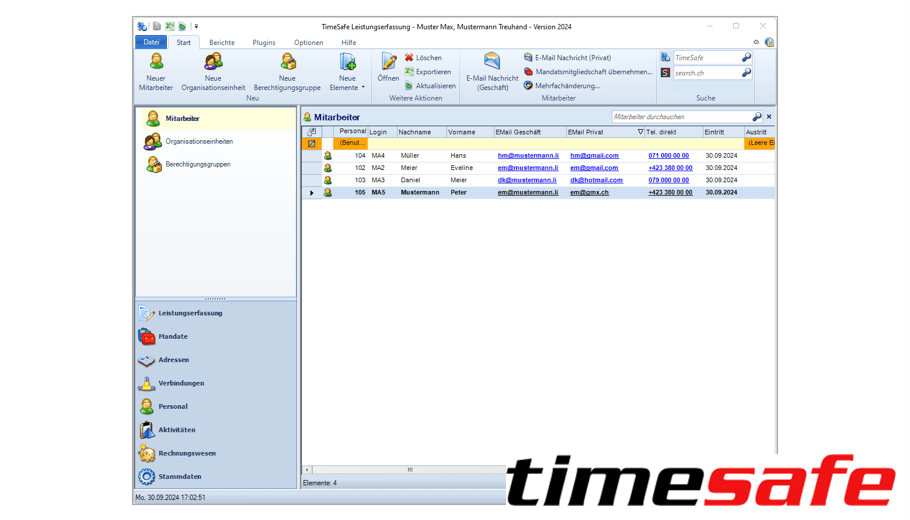This screenshot has width=910, height=520.
Task: Open the Datei menu
Action: tap(151, 43)
